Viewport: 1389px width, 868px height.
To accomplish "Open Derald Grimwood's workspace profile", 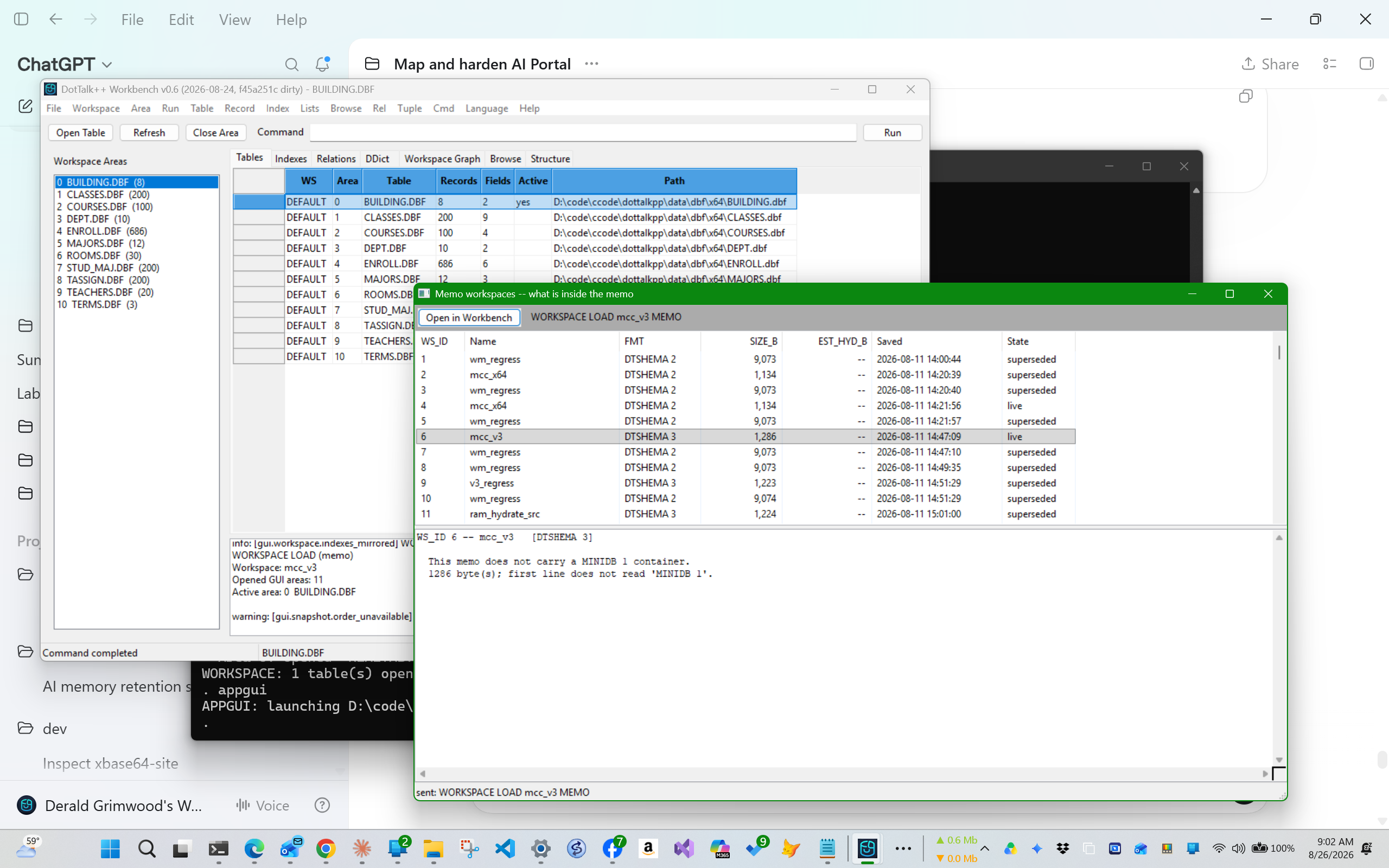I will click(x=110, y=806).
